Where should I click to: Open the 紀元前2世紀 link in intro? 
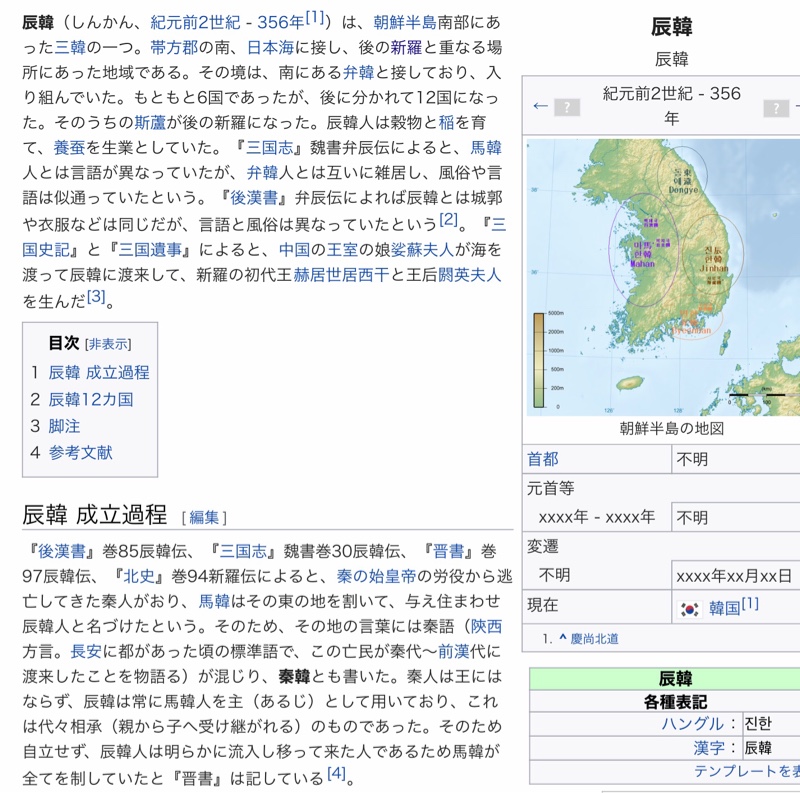pos(195,22)
